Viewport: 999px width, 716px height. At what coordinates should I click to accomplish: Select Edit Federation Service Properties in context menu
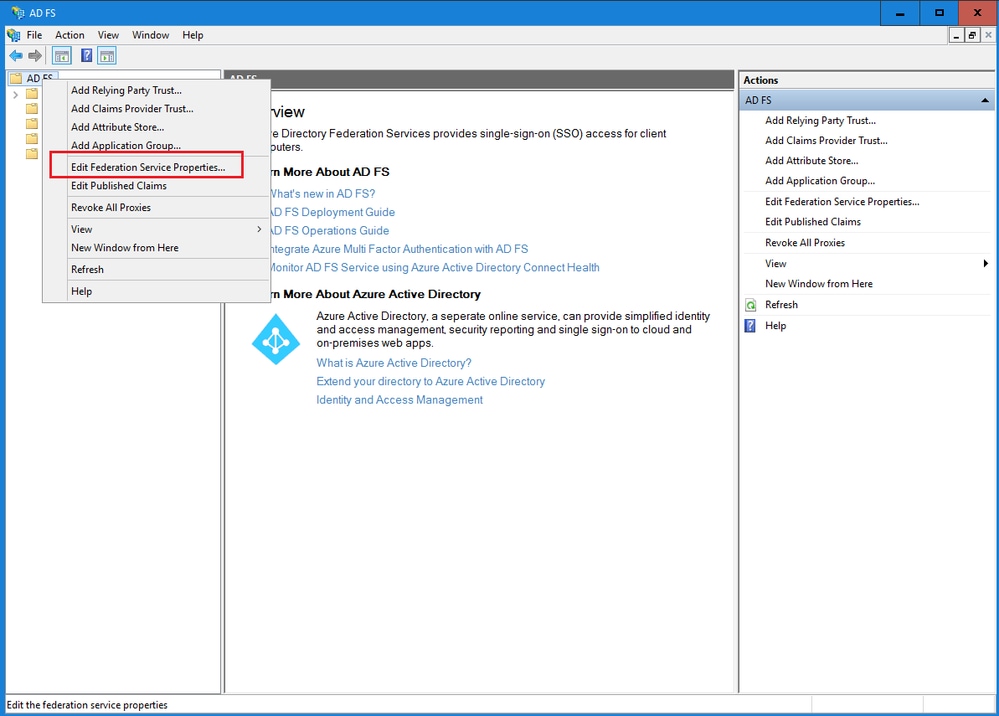pos(156,168)
